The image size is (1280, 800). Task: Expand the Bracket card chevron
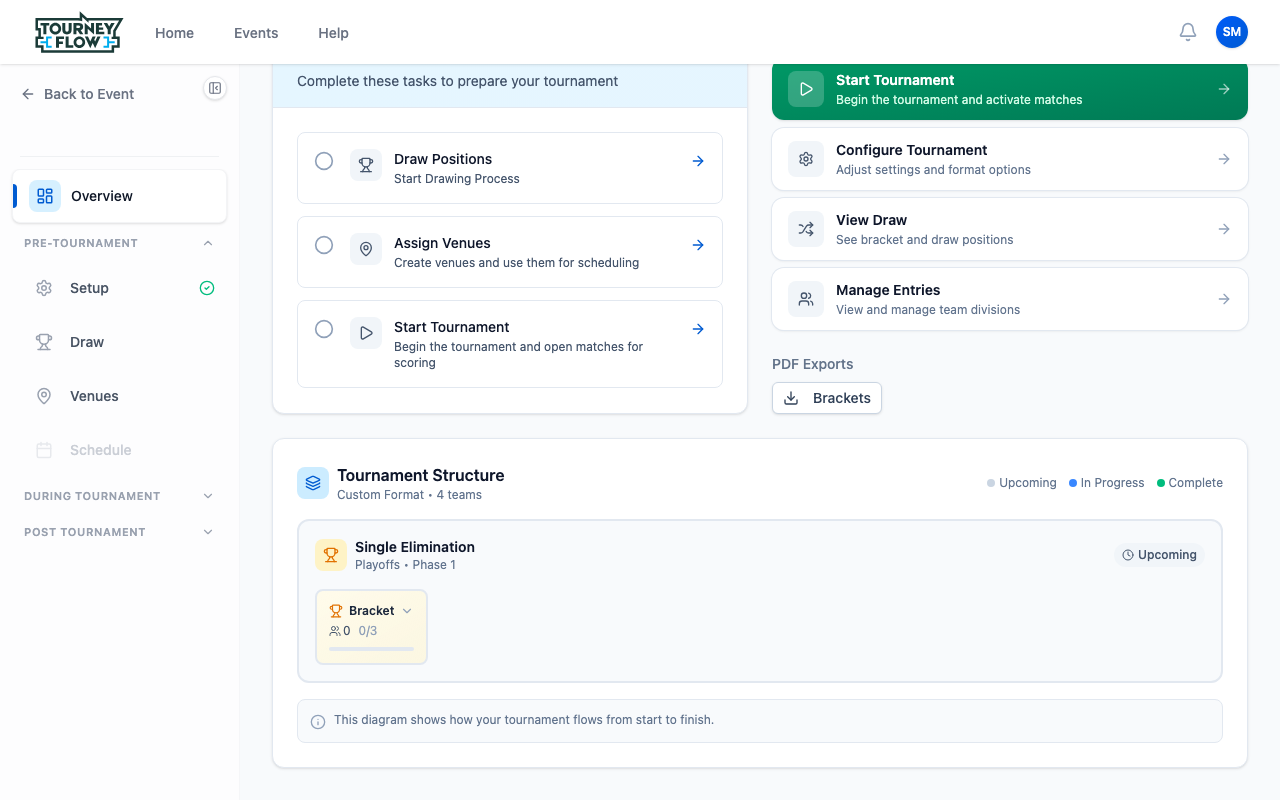click(407, 611)
